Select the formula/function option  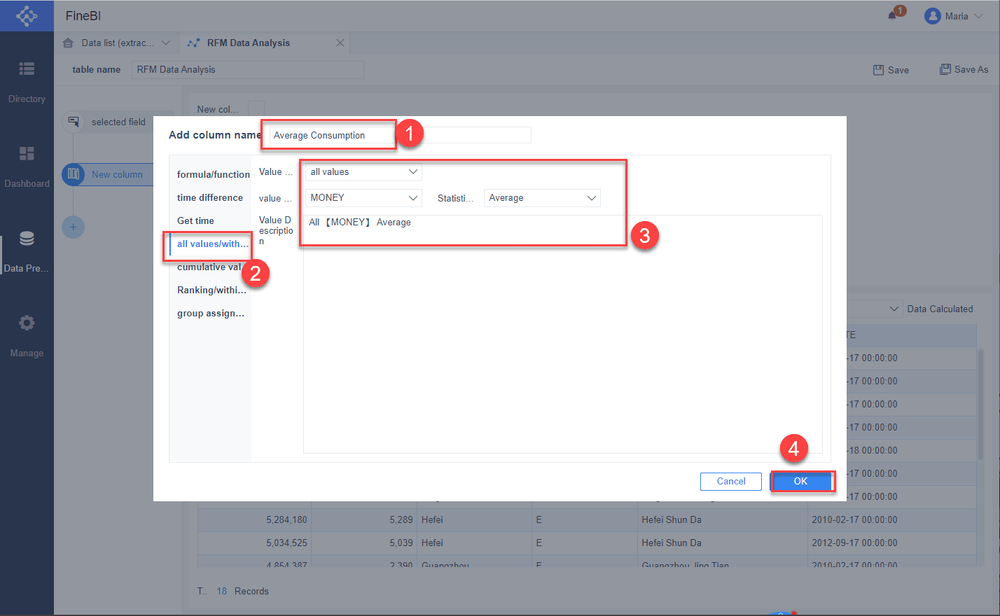(213, 174)
